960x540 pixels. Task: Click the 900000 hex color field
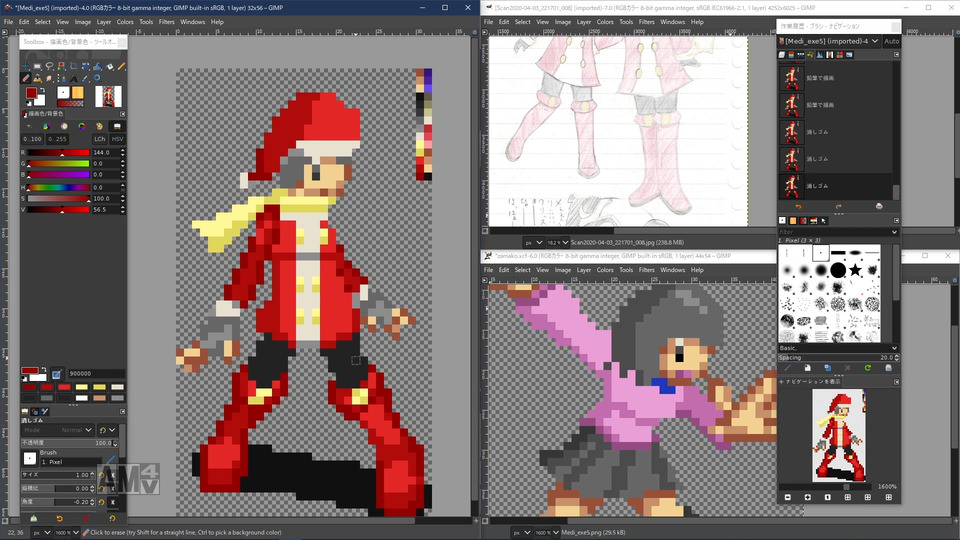[97, 373]
